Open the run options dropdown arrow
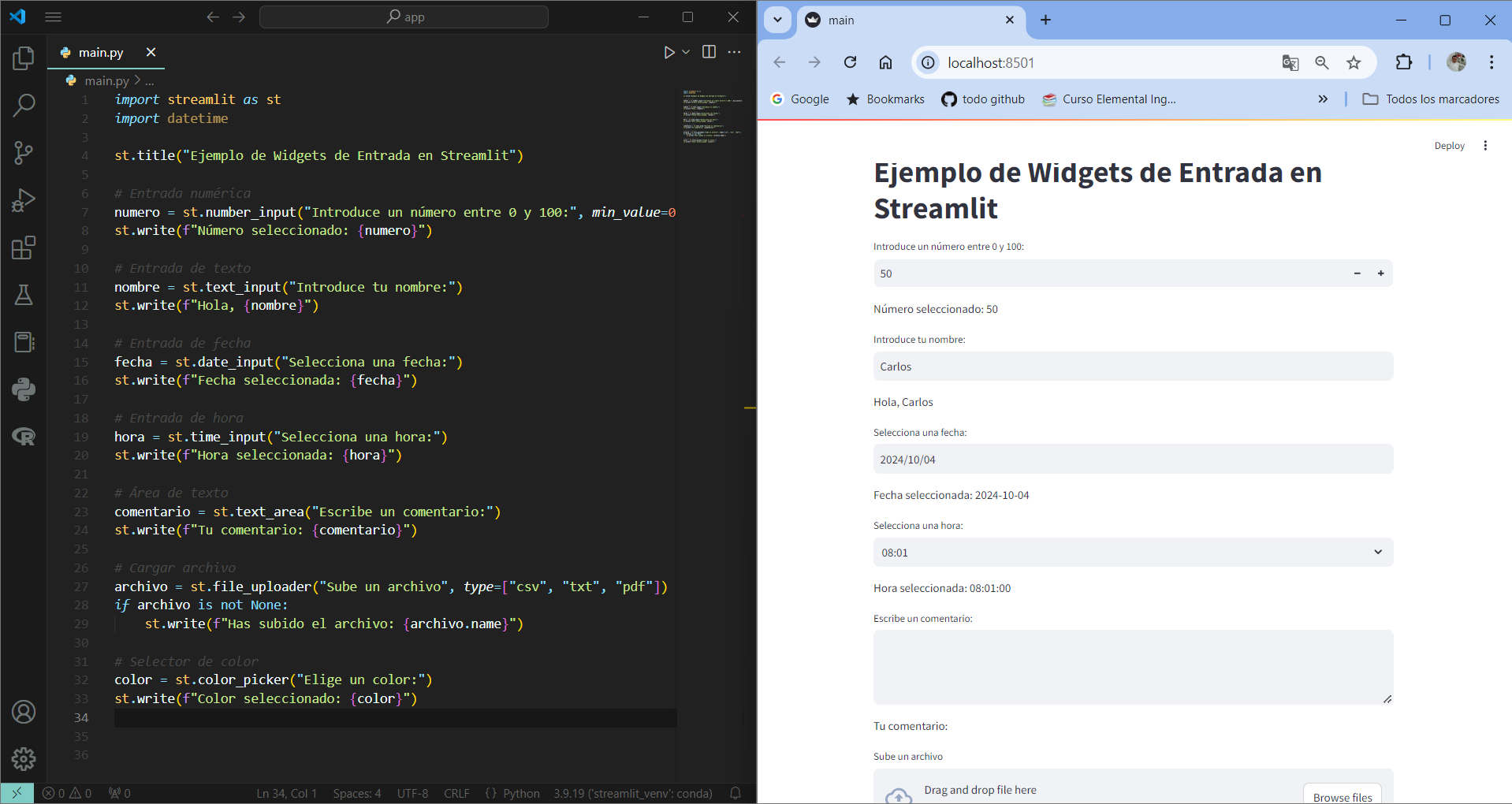Viewport: 1512px width, 804px height. pyautogui.click(x=686, y=52)
